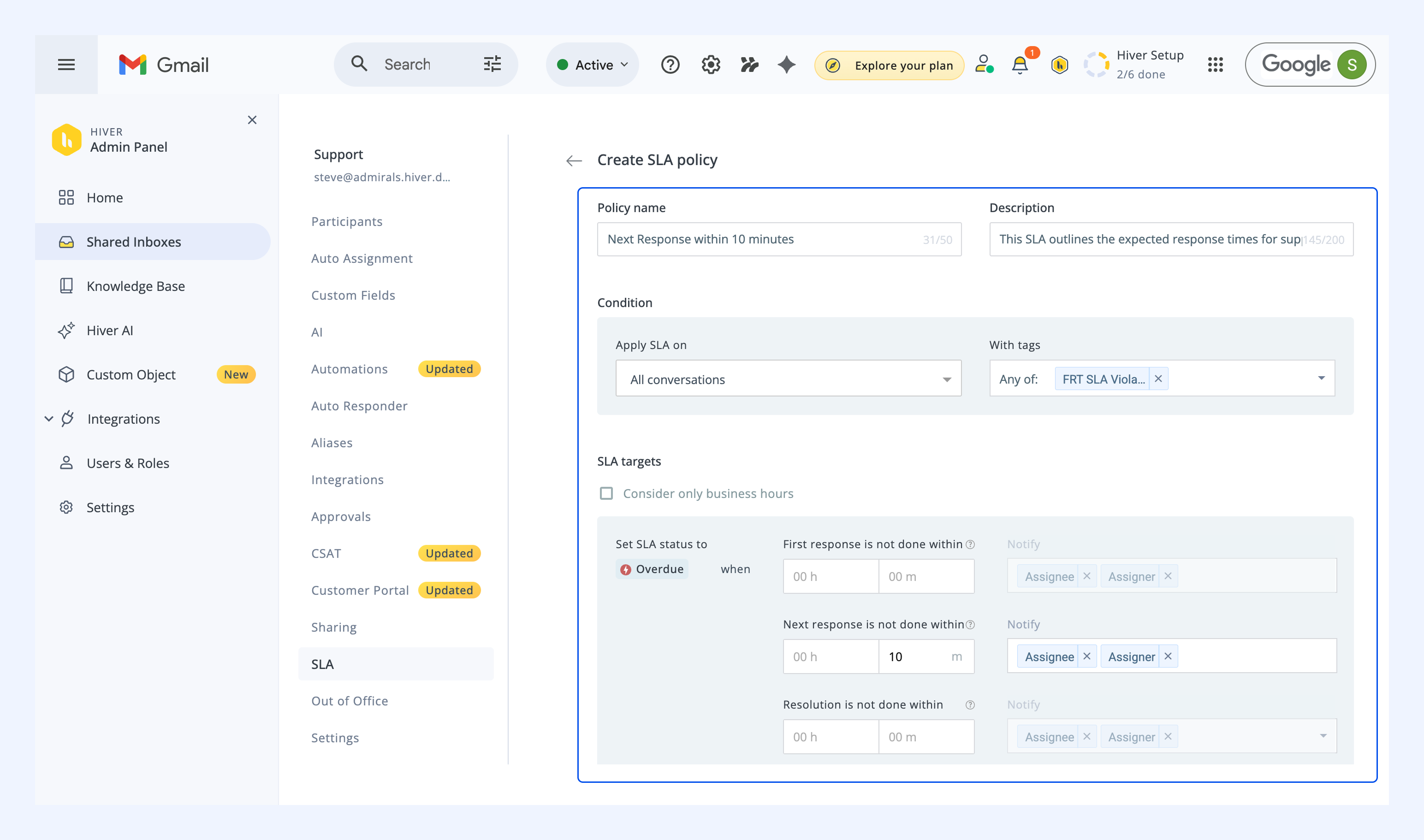Click the sparkle AI icon in top bar
1424x840 pixels.
(786, 65)
